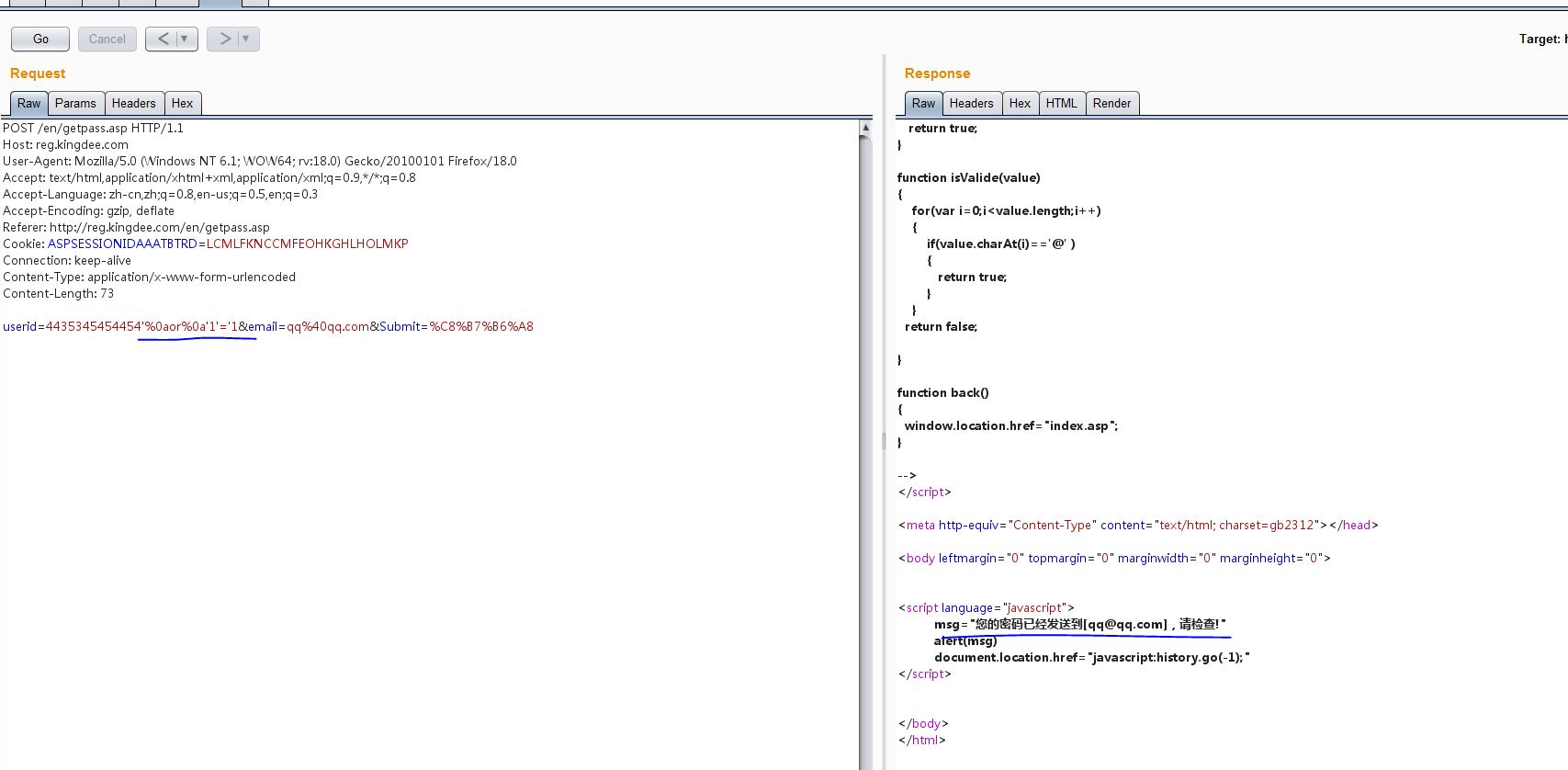The width and height of the screenshot is (1568, 770).
Task: Click the function isValide(value) line
Action: (x=968, y=178)
